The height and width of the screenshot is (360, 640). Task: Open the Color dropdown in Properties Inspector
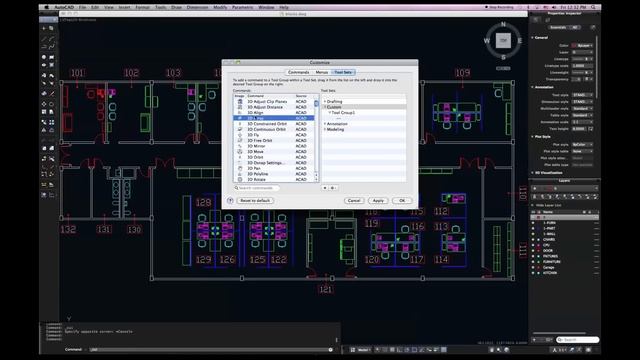click(x=582, y=45)
